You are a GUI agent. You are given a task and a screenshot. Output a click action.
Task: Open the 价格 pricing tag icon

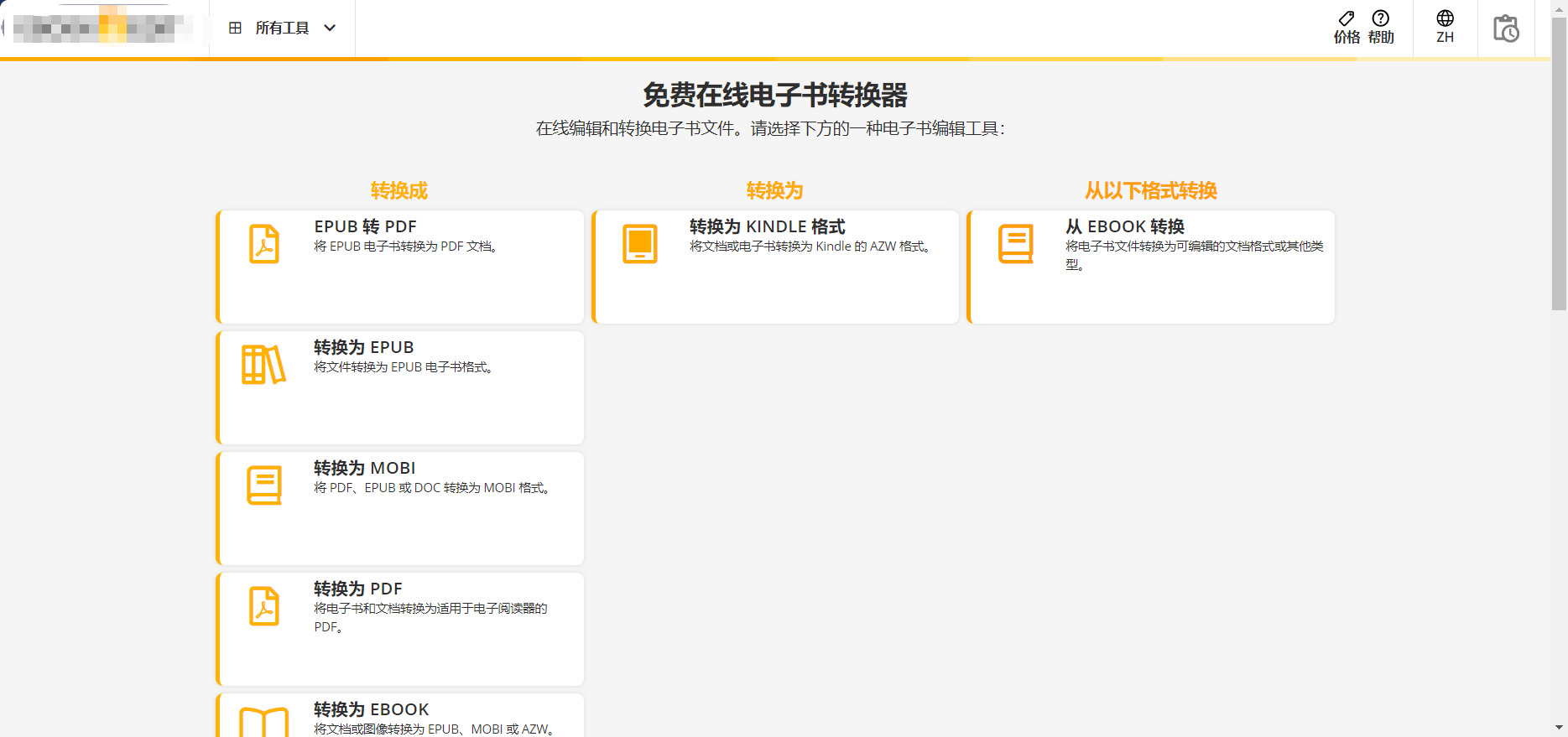[1347, 18]
